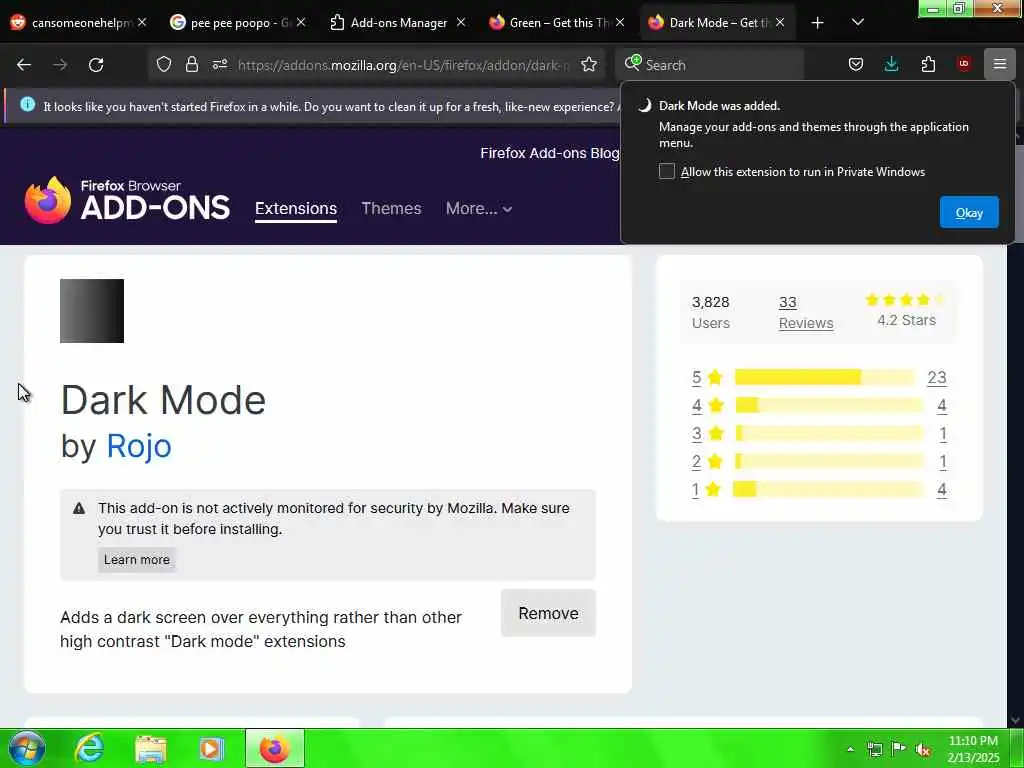Click the taskbar clock 11:10 PM
Viewport: 1024px width, 768px height.
tap(973, 741)
